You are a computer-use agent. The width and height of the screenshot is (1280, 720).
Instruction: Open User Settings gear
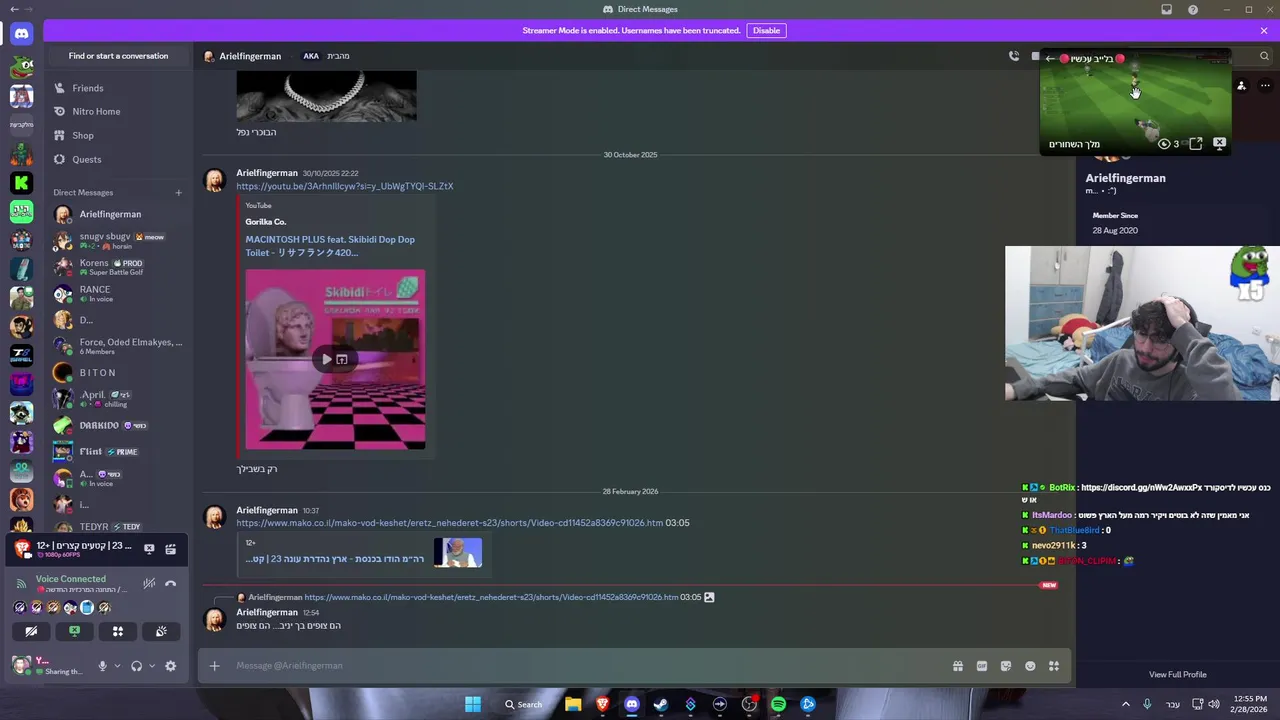170,666
